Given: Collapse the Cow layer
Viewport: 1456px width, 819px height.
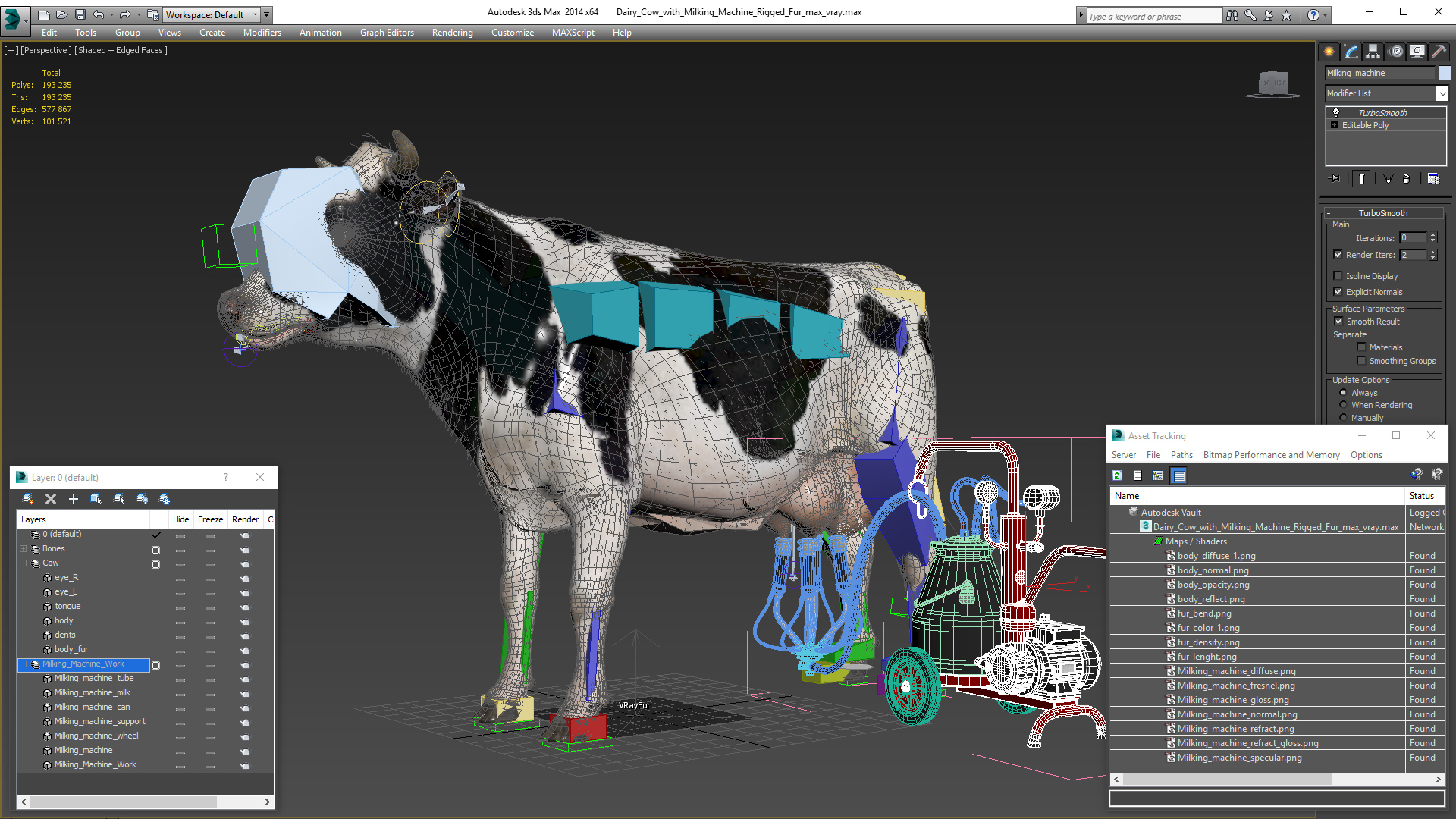Looking at the screenshot, I should pyautogui.click(x=24, y=563).
